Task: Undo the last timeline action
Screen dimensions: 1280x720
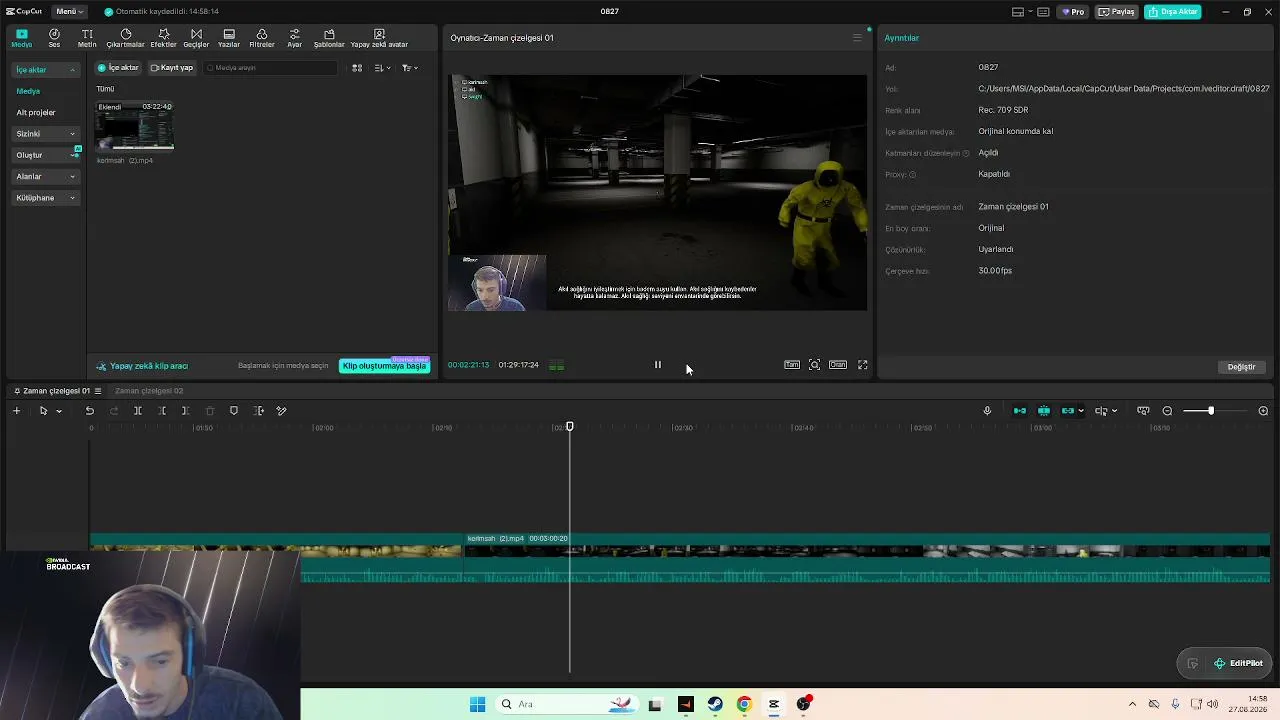Action: (89, 411)
